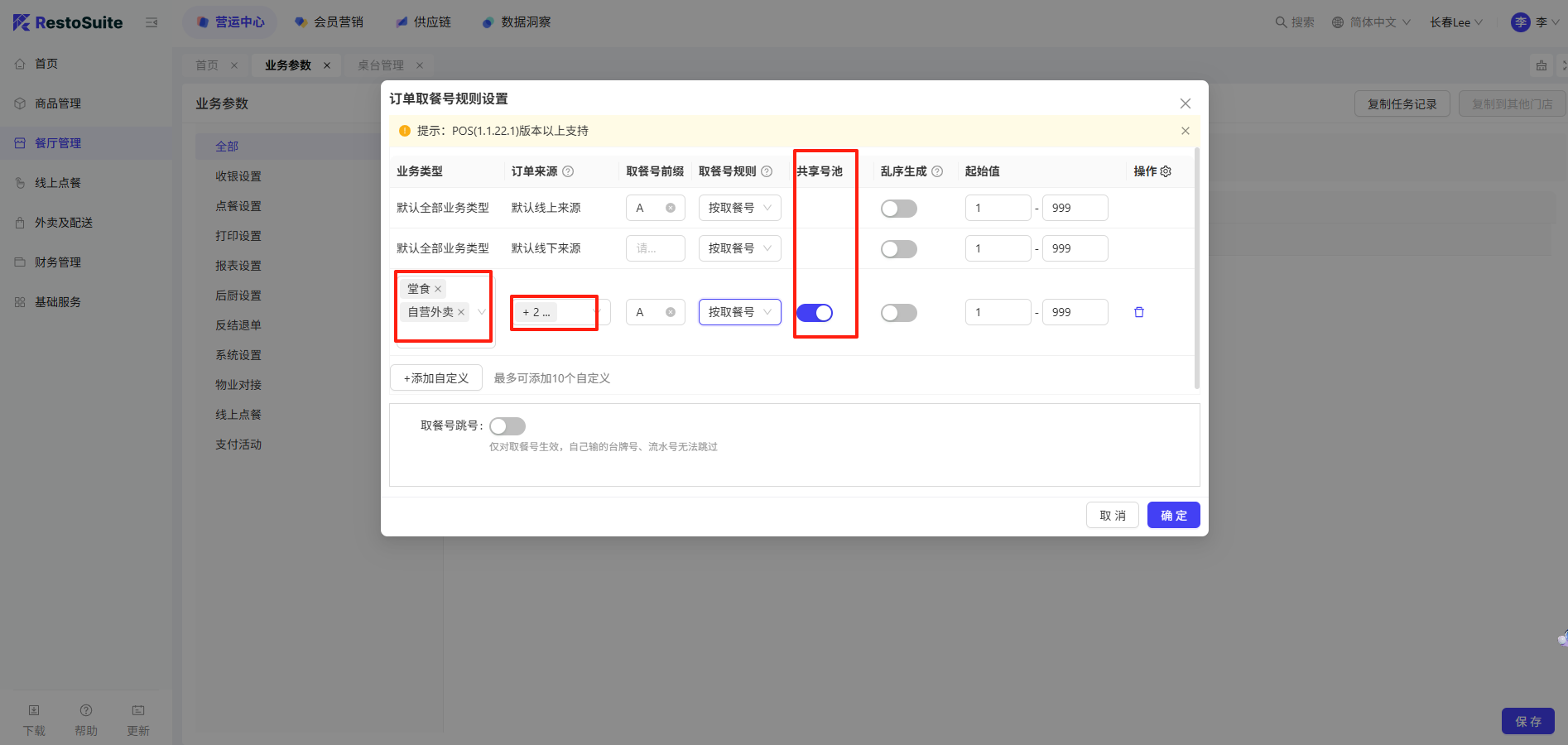Screen dimensions: 1568x745
Task: Switch to 会员营销 top menu
Action: tap(329, 22)
